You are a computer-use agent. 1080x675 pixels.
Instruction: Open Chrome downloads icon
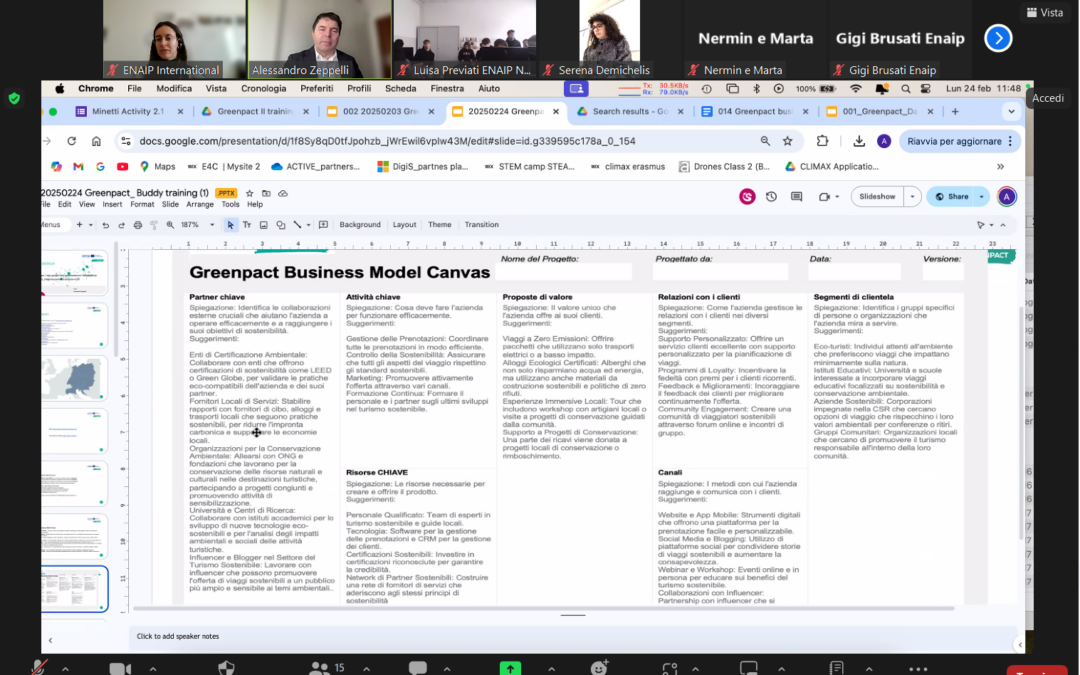click(x=859, y=141)
